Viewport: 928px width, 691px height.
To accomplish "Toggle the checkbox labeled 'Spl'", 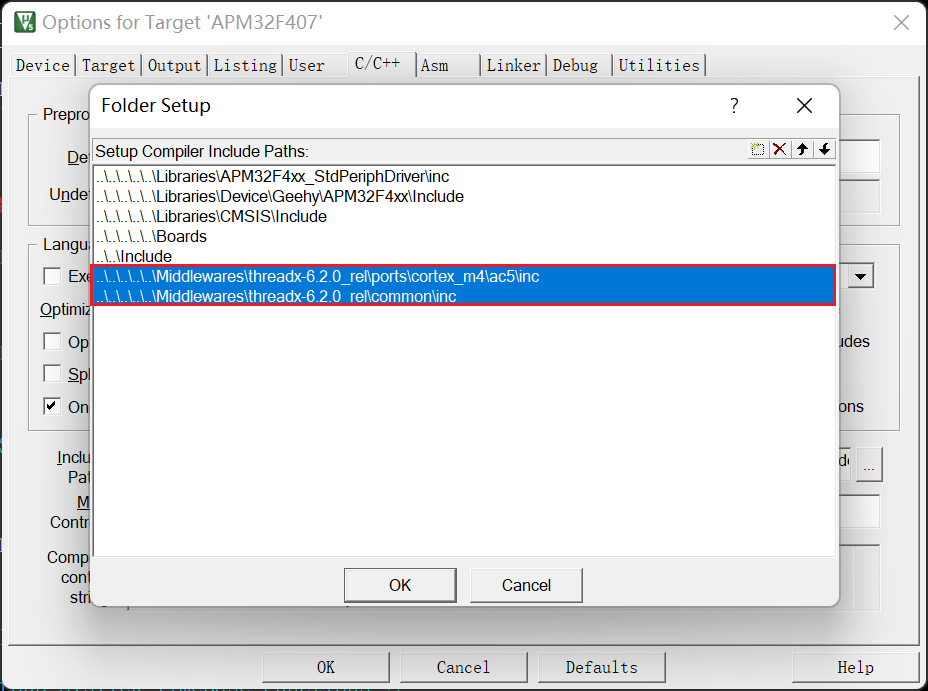I will tap(52, 373).
